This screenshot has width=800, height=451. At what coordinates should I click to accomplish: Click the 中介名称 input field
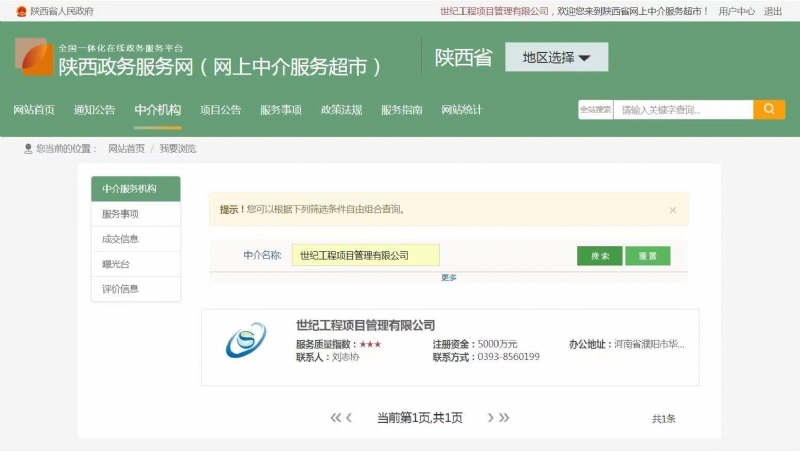(x=365, y=255)
